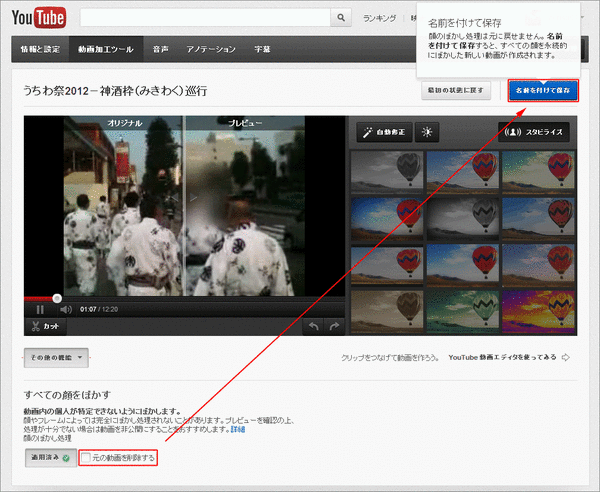600x492 pixels.
Task: Switch to the 情報と設定 tab
Action: [x=40, y=49]
